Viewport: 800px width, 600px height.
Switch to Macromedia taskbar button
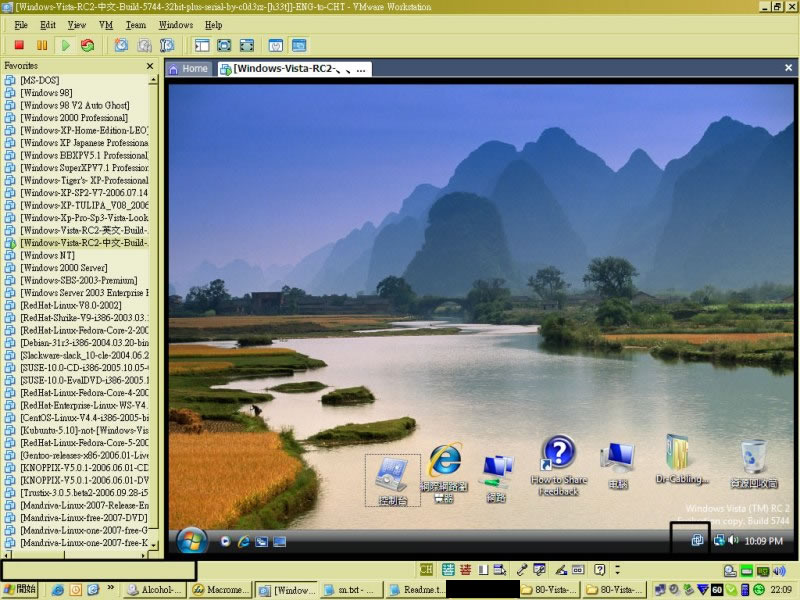pos(221,590)
